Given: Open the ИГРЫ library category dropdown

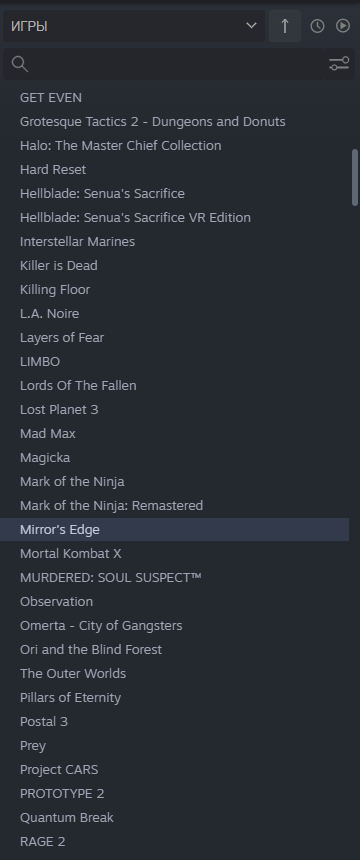Looking at the screenshot, I should [134, 26].
